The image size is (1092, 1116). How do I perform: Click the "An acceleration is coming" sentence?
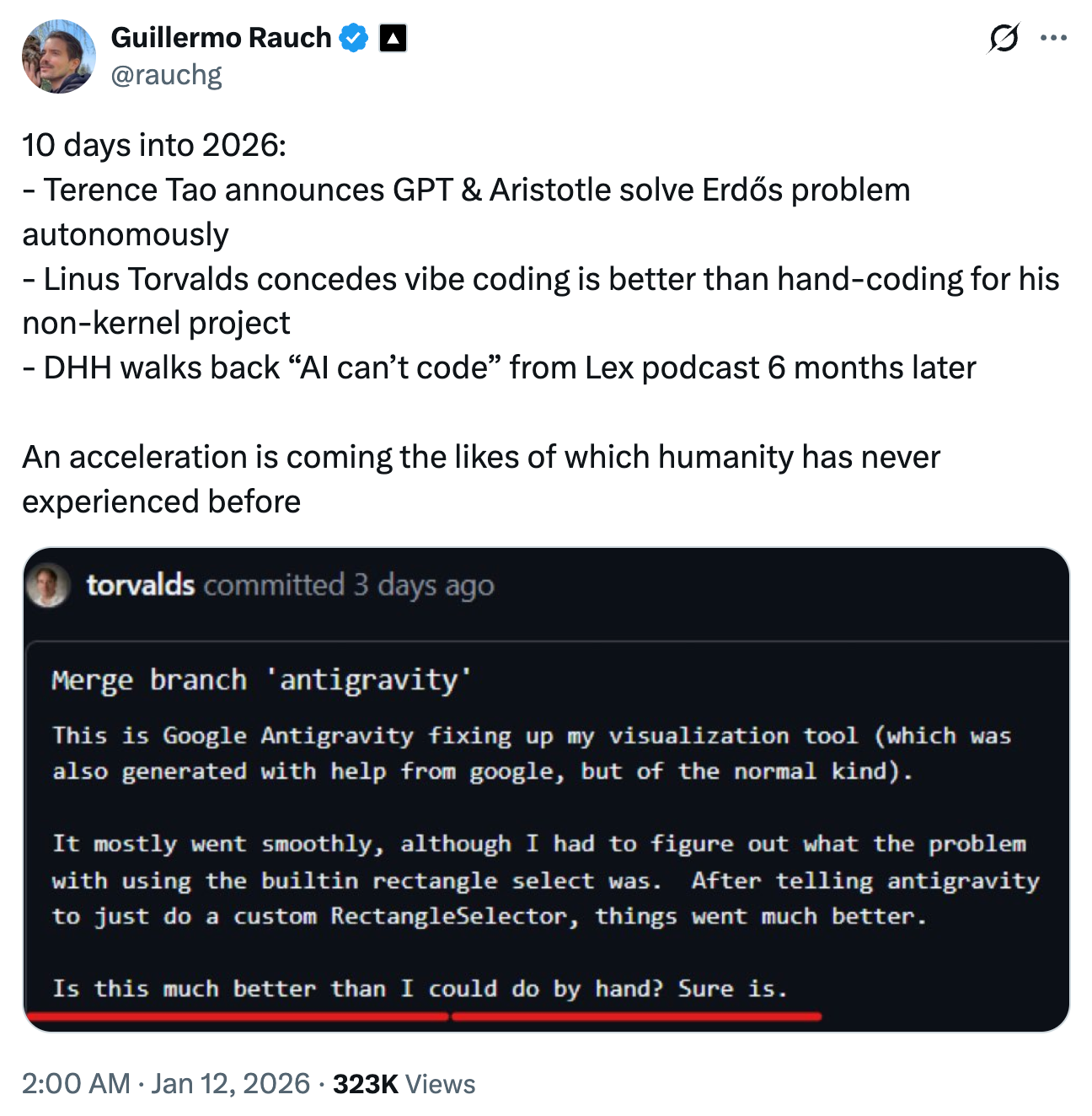pos(480,458)
